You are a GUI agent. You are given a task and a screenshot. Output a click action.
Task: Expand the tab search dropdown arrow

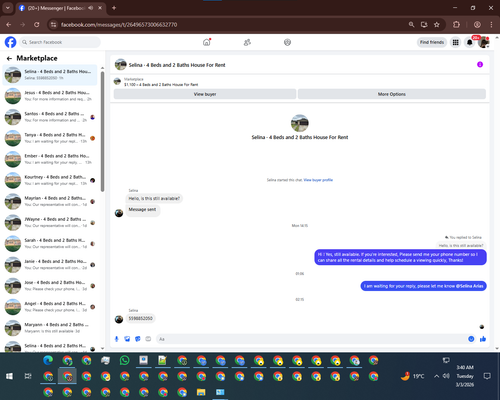coord(7,8)
